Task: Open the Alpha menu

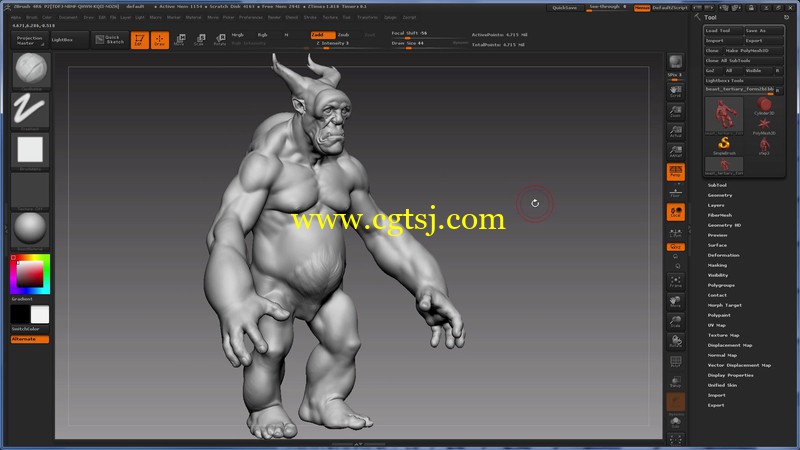Action: (x=16, y=17)
